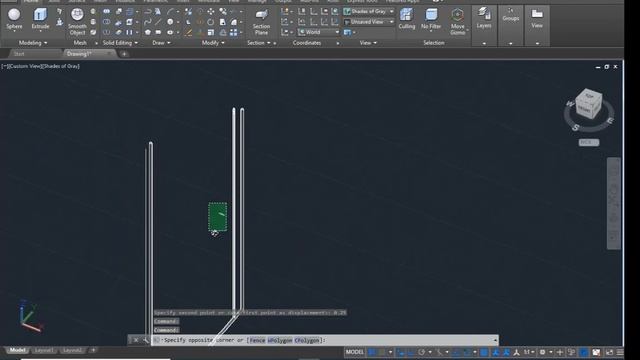Click the Fence option in command line
The image size is (640, 360).
[x=257, y=340]
